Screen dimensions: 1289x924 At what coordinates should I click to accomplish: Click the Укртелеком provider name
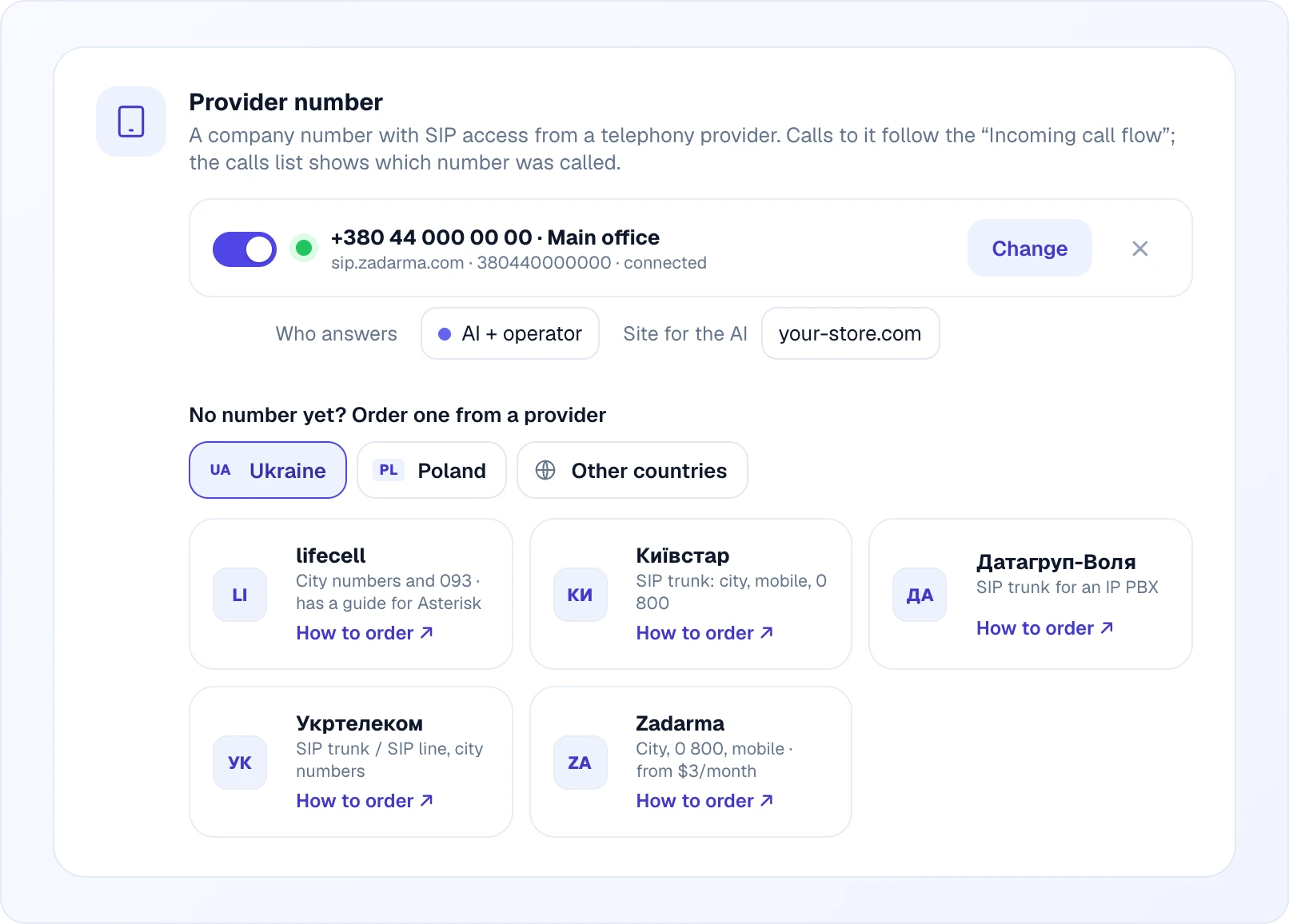[360, 723]
